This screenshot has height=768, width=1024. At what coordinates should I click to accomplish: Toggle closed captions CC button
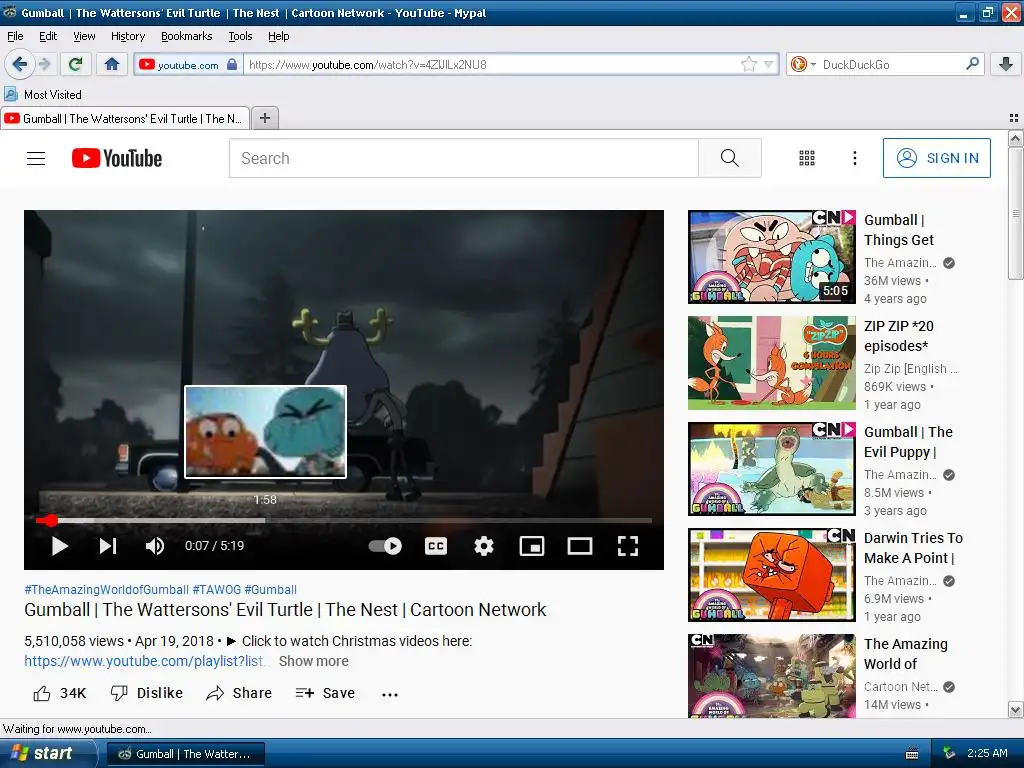[x=436, y=546]
